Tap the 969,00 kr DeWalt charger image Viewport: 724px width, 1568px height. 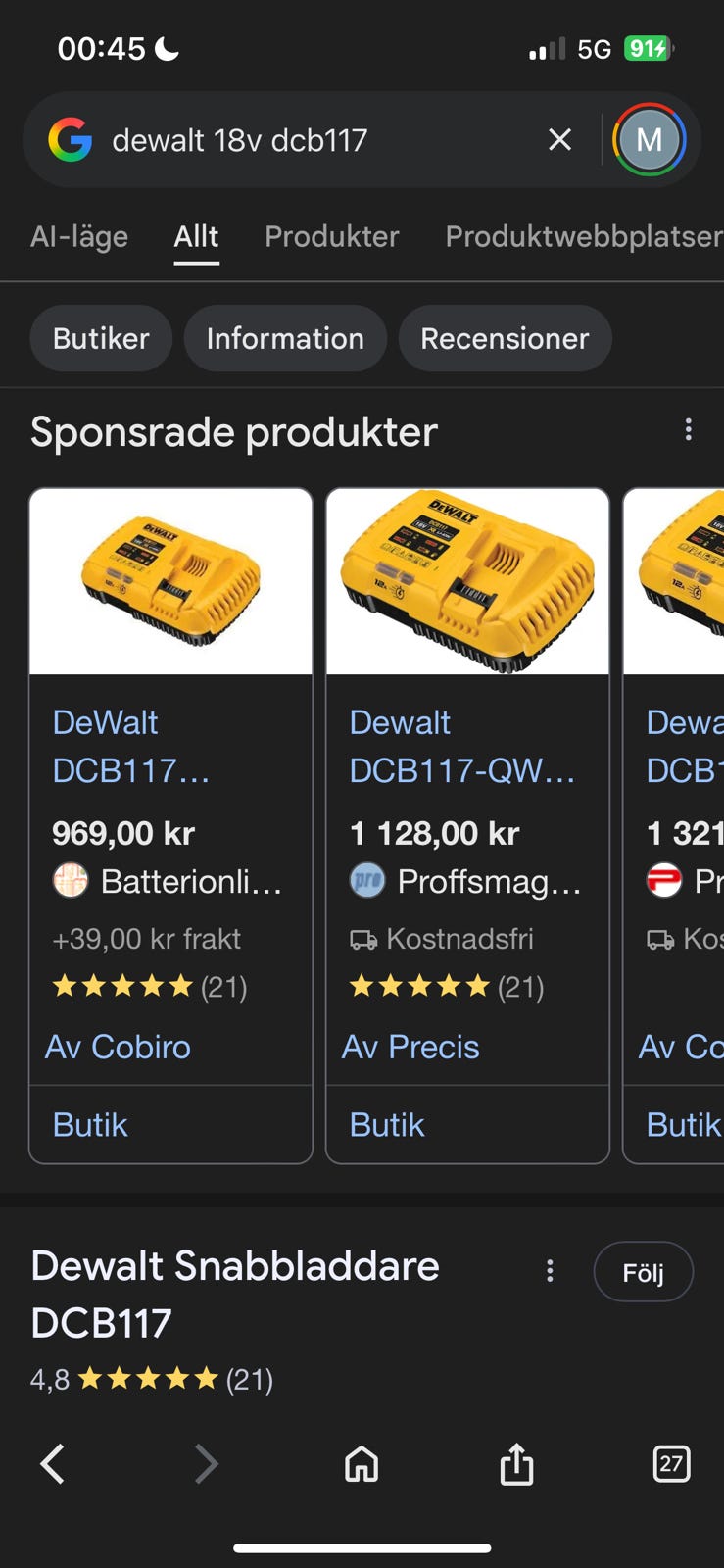click(170, 582)
